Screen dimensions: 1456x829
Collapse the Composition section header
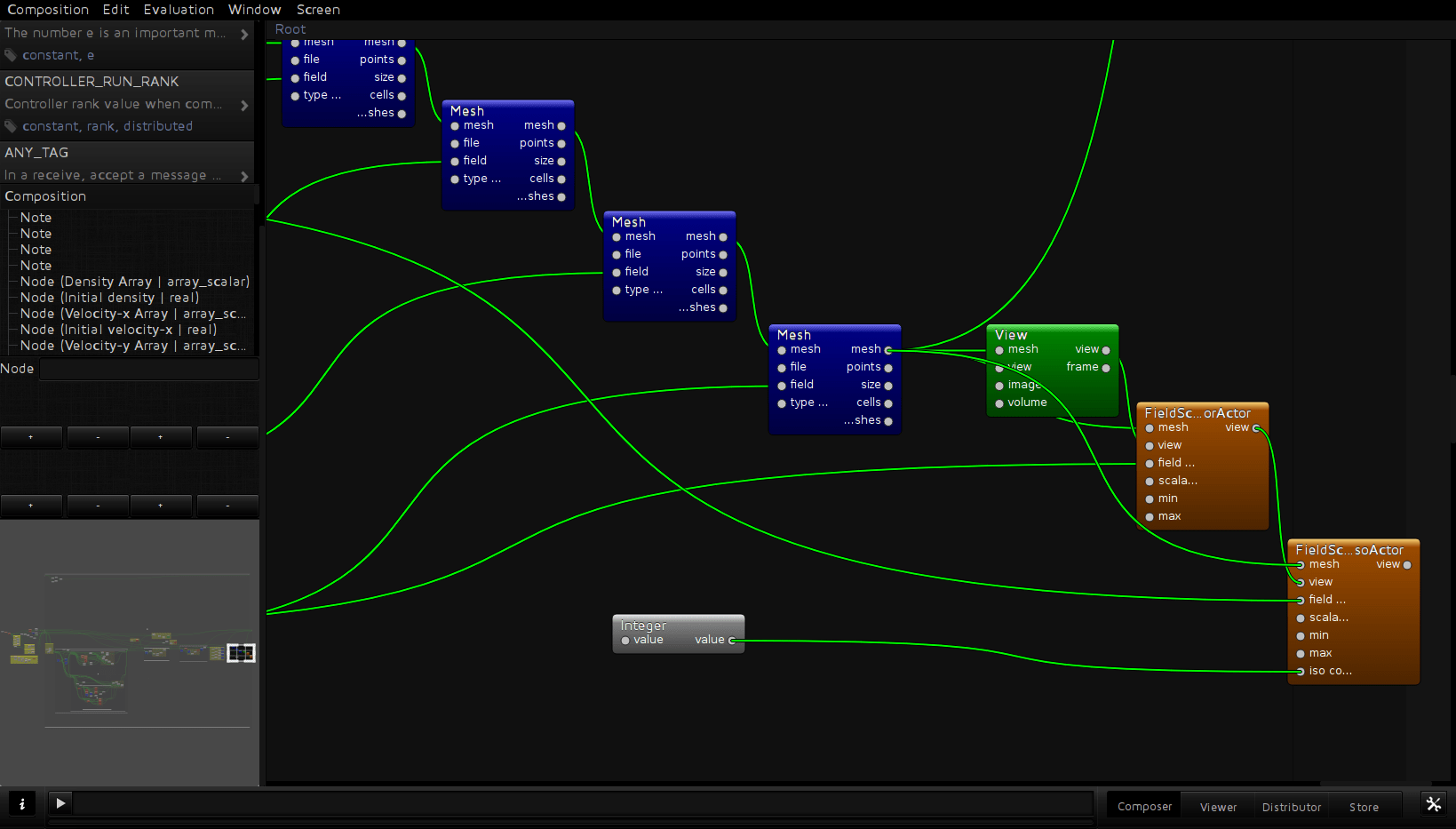click(45, 195)
